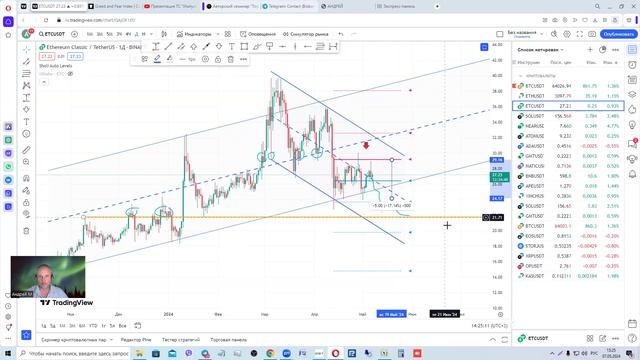The width and height of the screenshot is (640, 360).
Task: Start the market simulator replay
Action: pyautogui.click(x=305, y=34)
